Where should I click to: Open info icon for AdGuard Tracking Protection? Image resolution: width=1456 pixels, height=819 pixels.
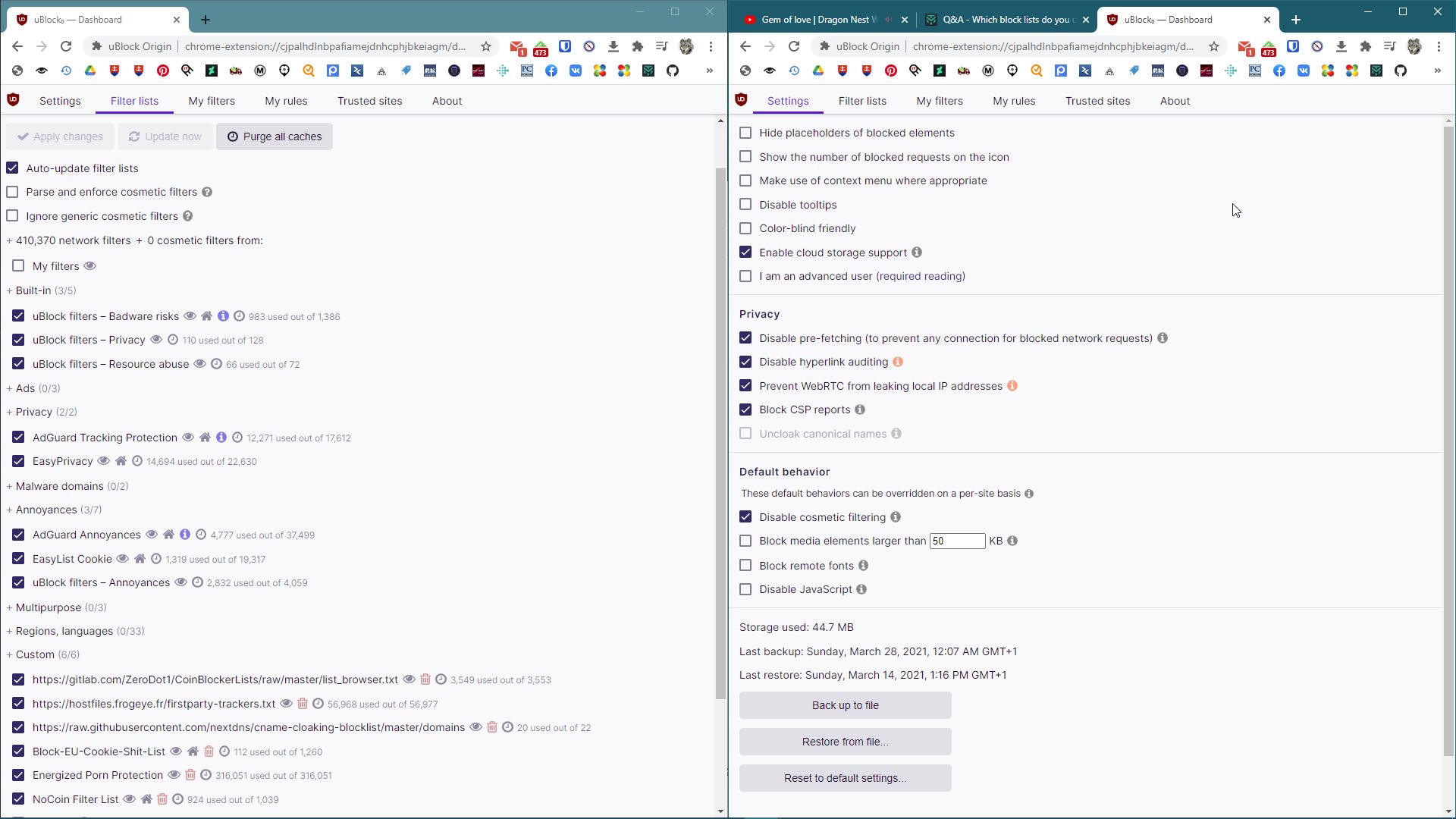point(221,438)
